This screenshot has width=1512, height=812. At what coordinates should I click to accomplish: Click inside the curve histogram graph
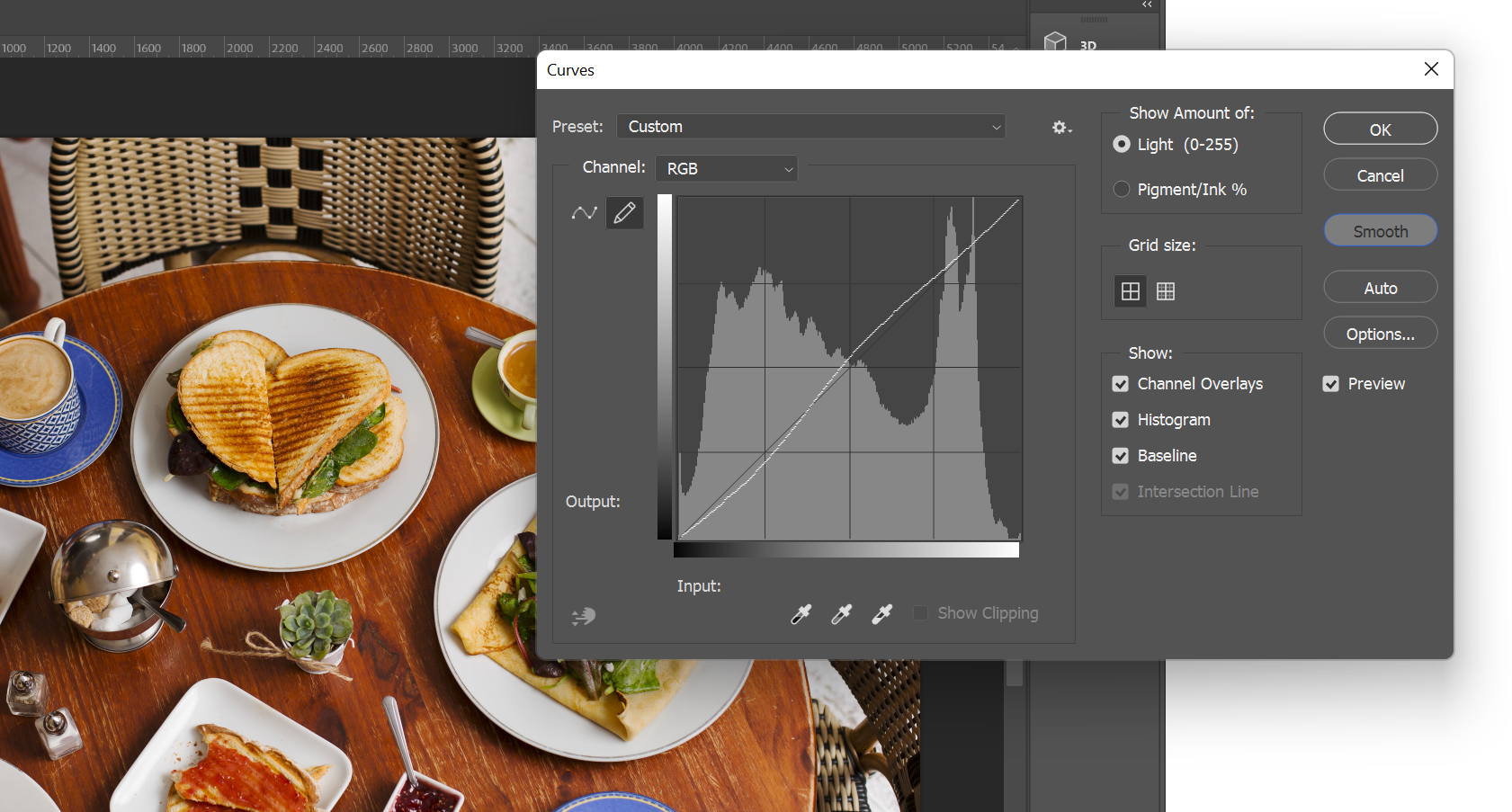pos(849,368)
